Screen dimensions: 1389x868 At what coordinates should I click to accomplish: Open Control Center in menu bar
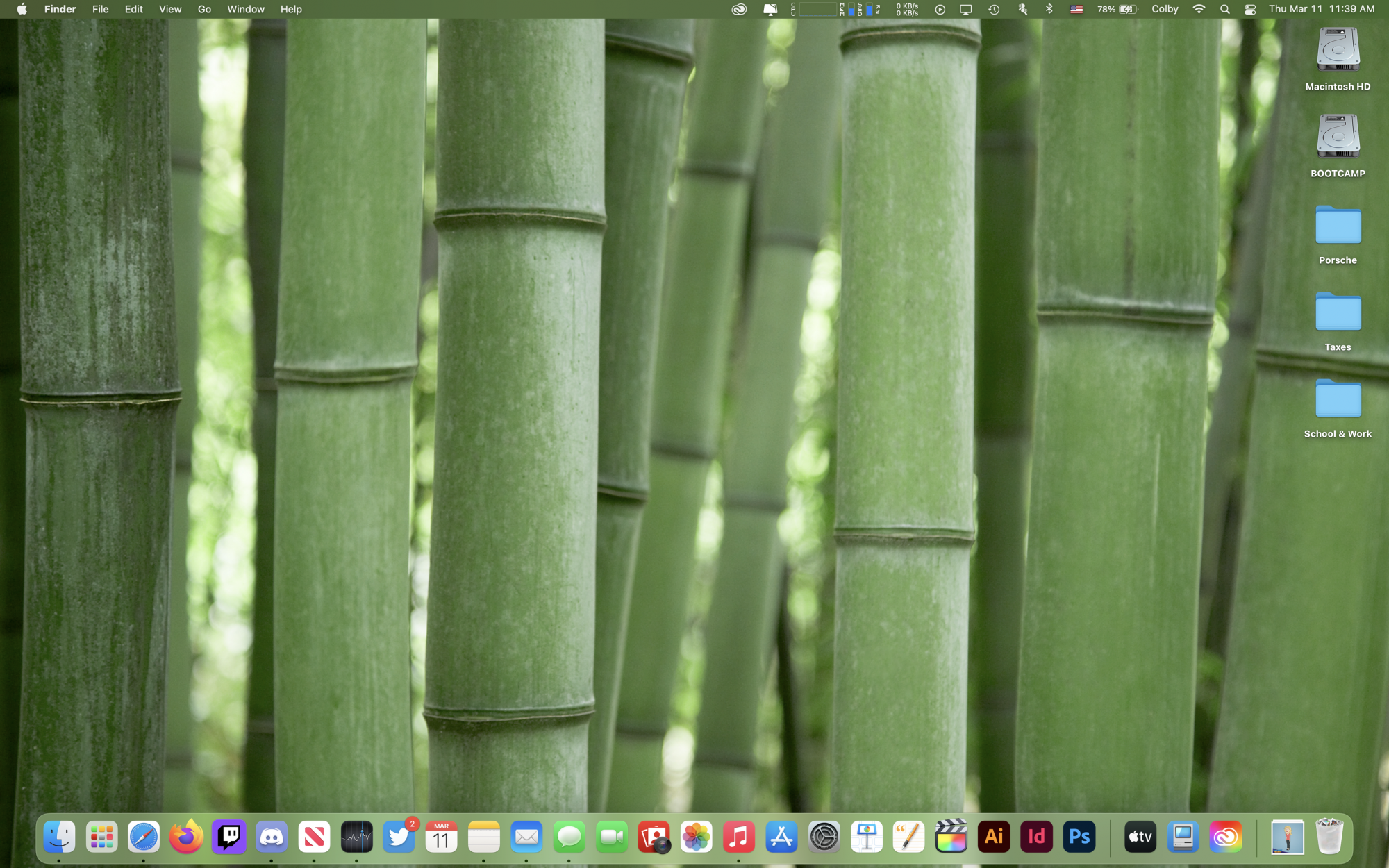pos(1249,9)
